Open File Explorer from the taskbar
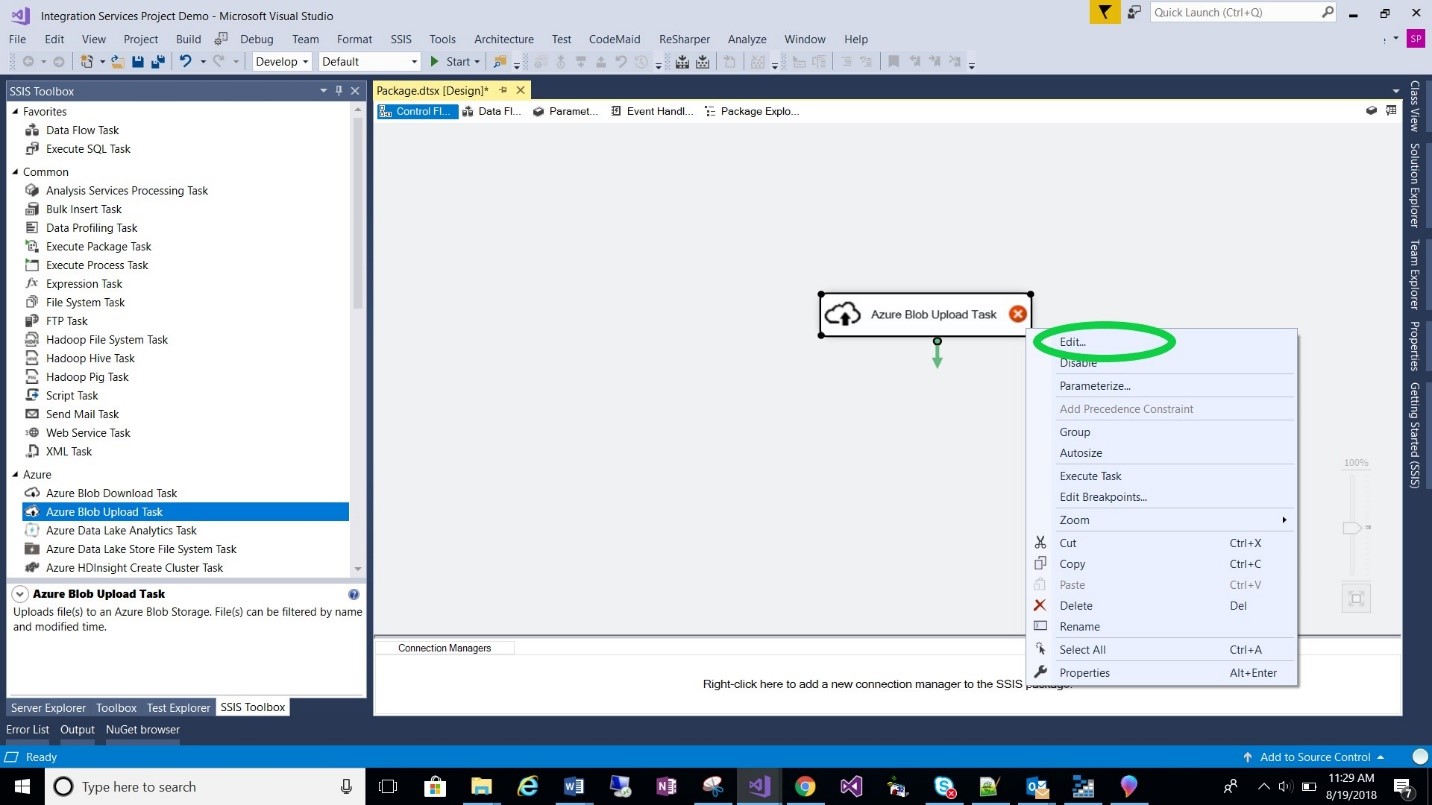Viewport: 1432px width, 805px height. click(482, 786)
